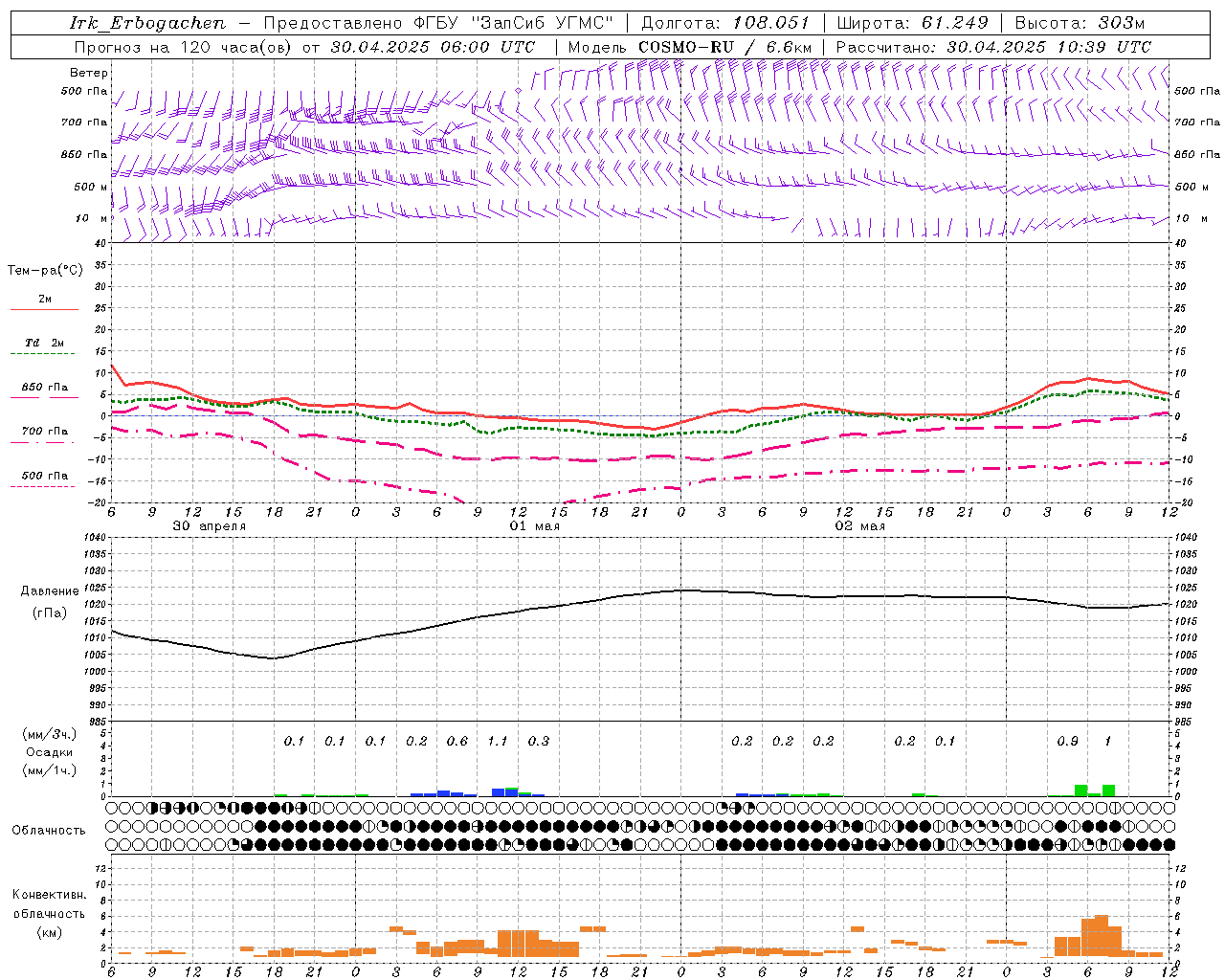Click the 'Давление' pressure panel label
The image size is (1225, 980).
pos(50,591)
